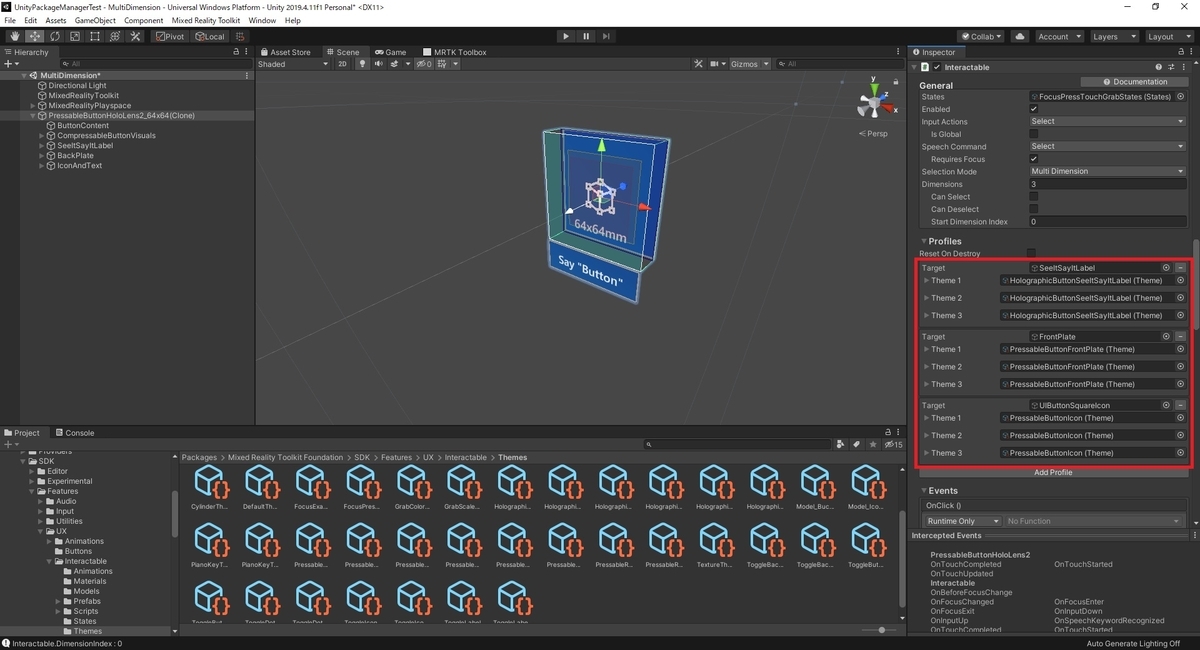Open cloud services panel

point(1019,36)
